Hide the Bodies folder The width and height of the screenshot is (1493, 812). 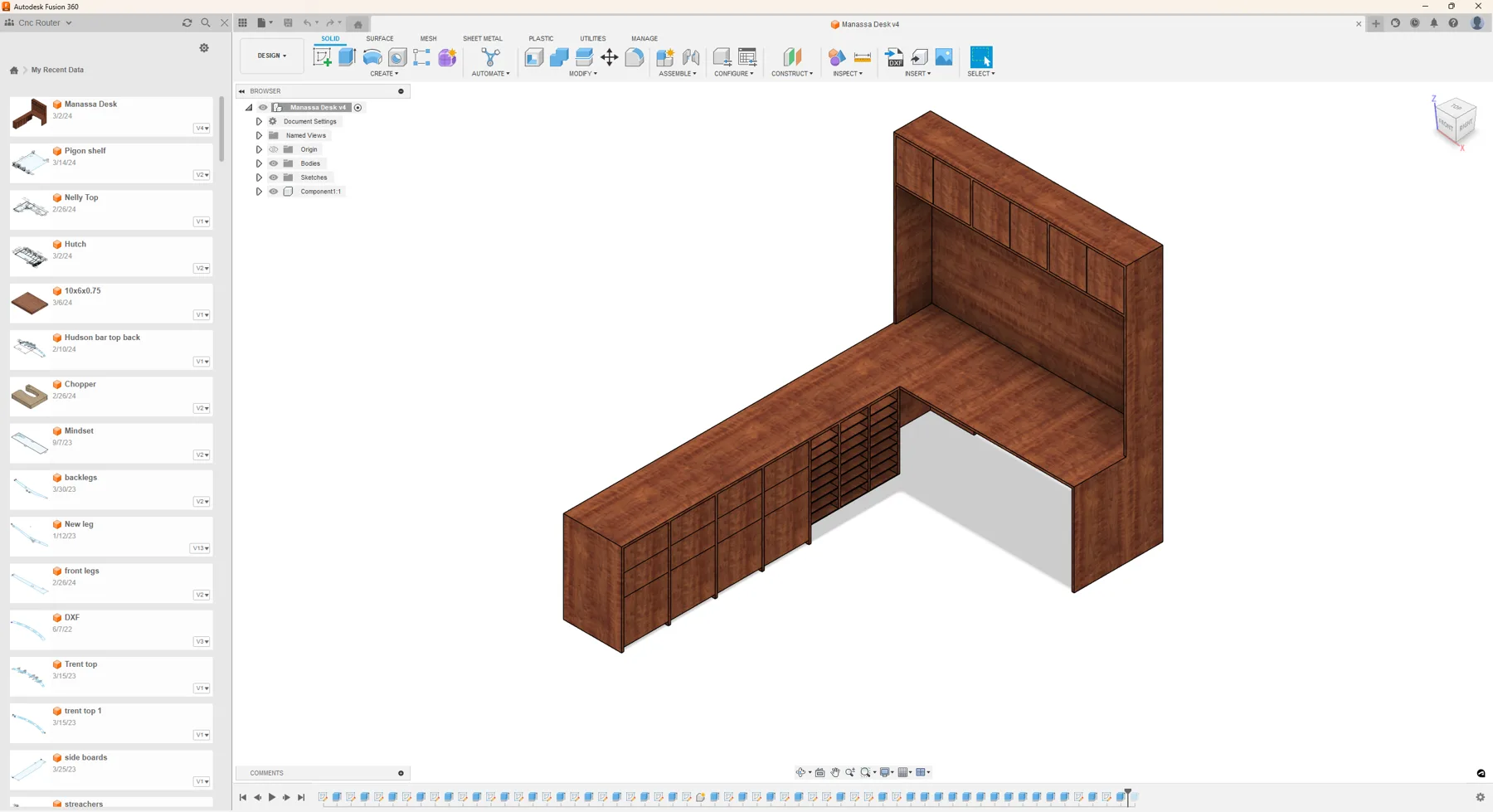point(274,163)
